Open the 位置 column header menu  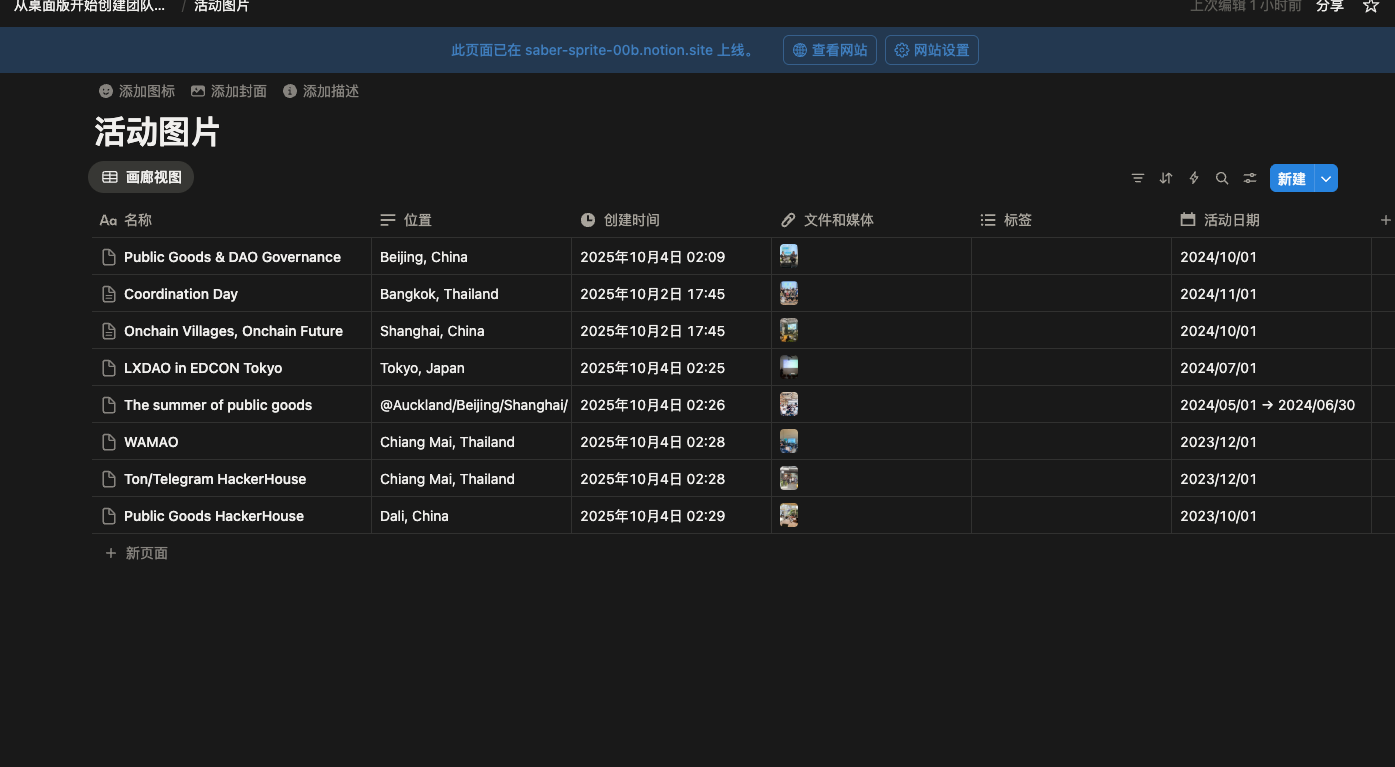417,220
